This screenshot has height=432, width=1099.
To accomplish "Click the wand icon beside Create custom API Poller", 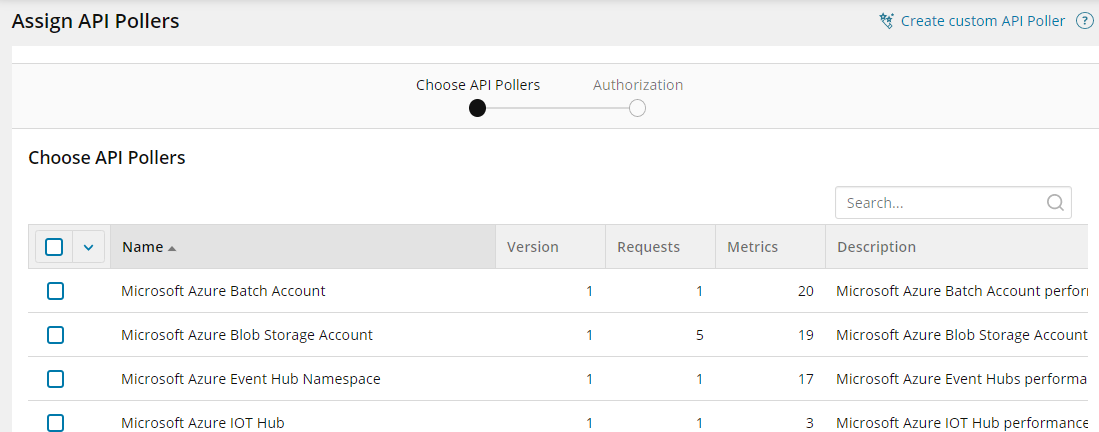I will click(x=886, y=21).
